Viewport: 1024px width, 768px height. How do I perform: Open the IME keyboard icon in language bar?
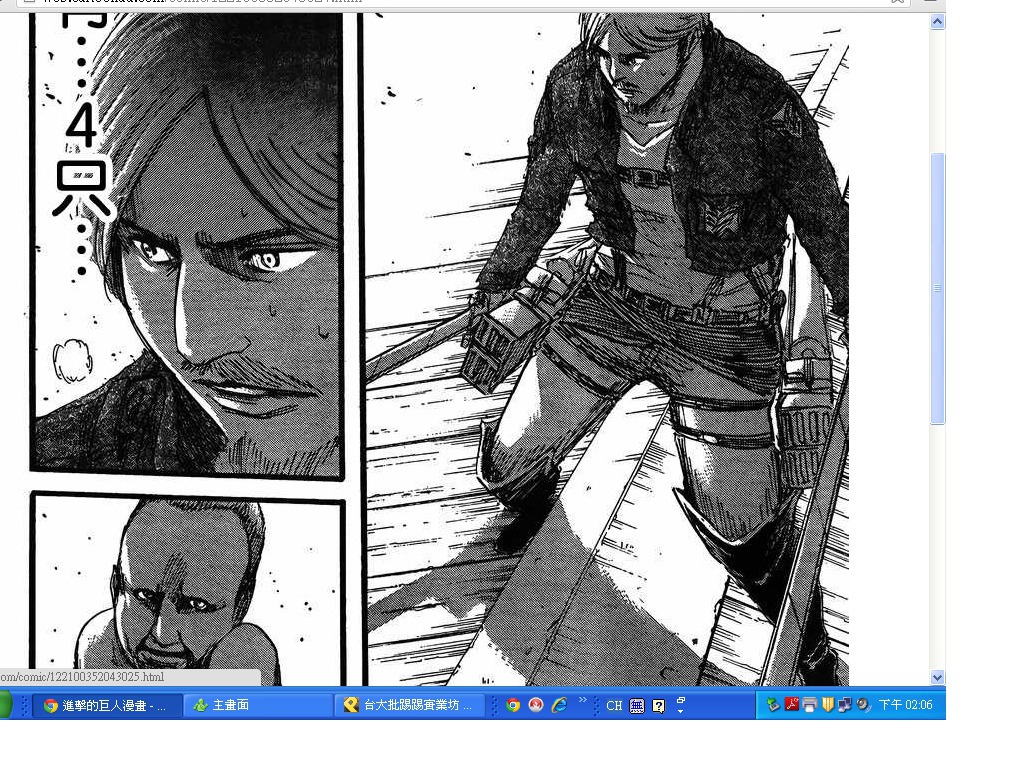[637, 706]
